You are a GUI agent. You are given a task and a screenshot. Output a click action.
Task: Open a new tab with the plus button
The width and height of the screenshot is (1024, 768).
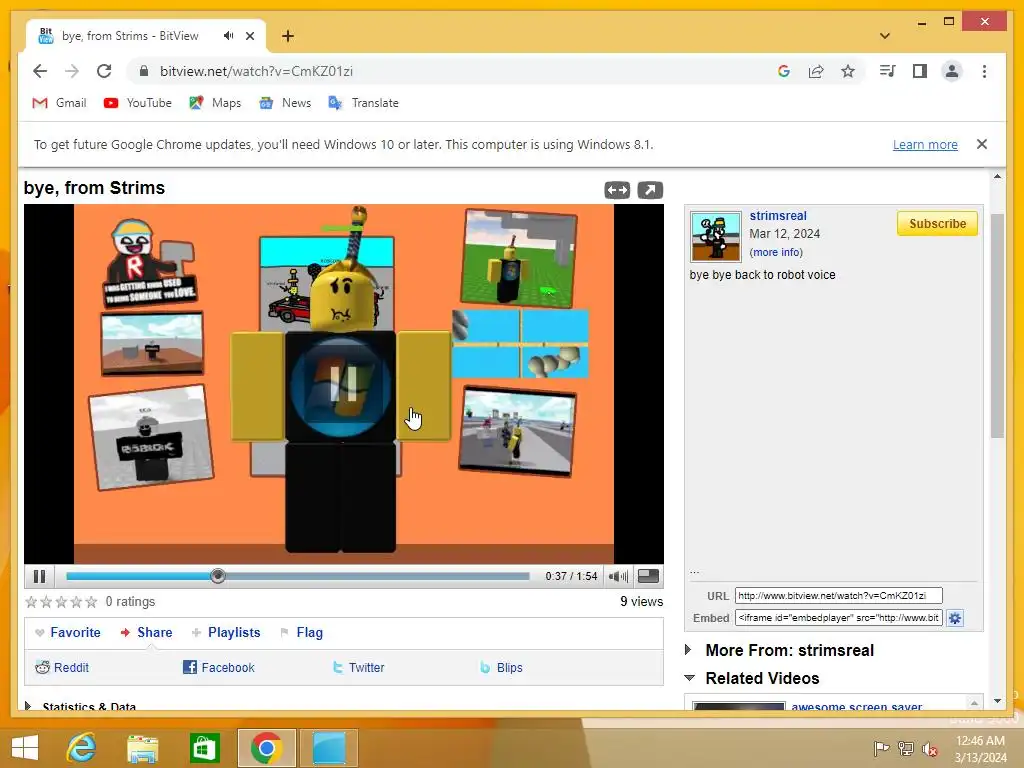coord(288,36)
